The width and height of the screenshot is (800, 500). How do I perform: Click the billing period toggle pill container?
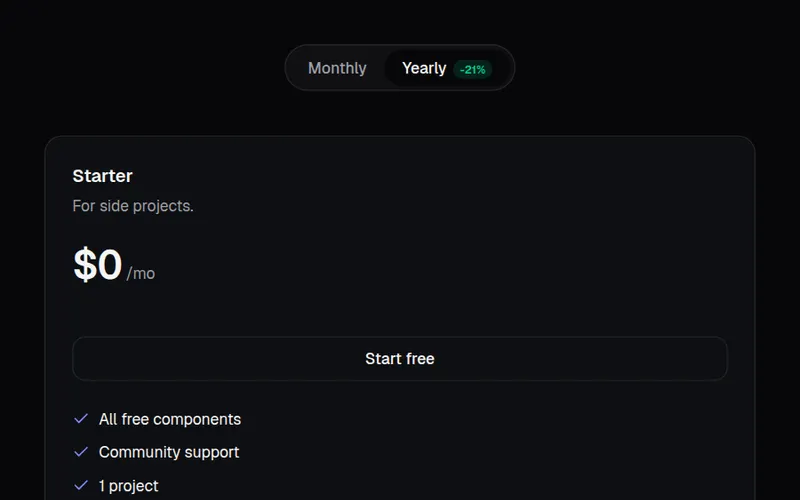(x=399, y=68)
